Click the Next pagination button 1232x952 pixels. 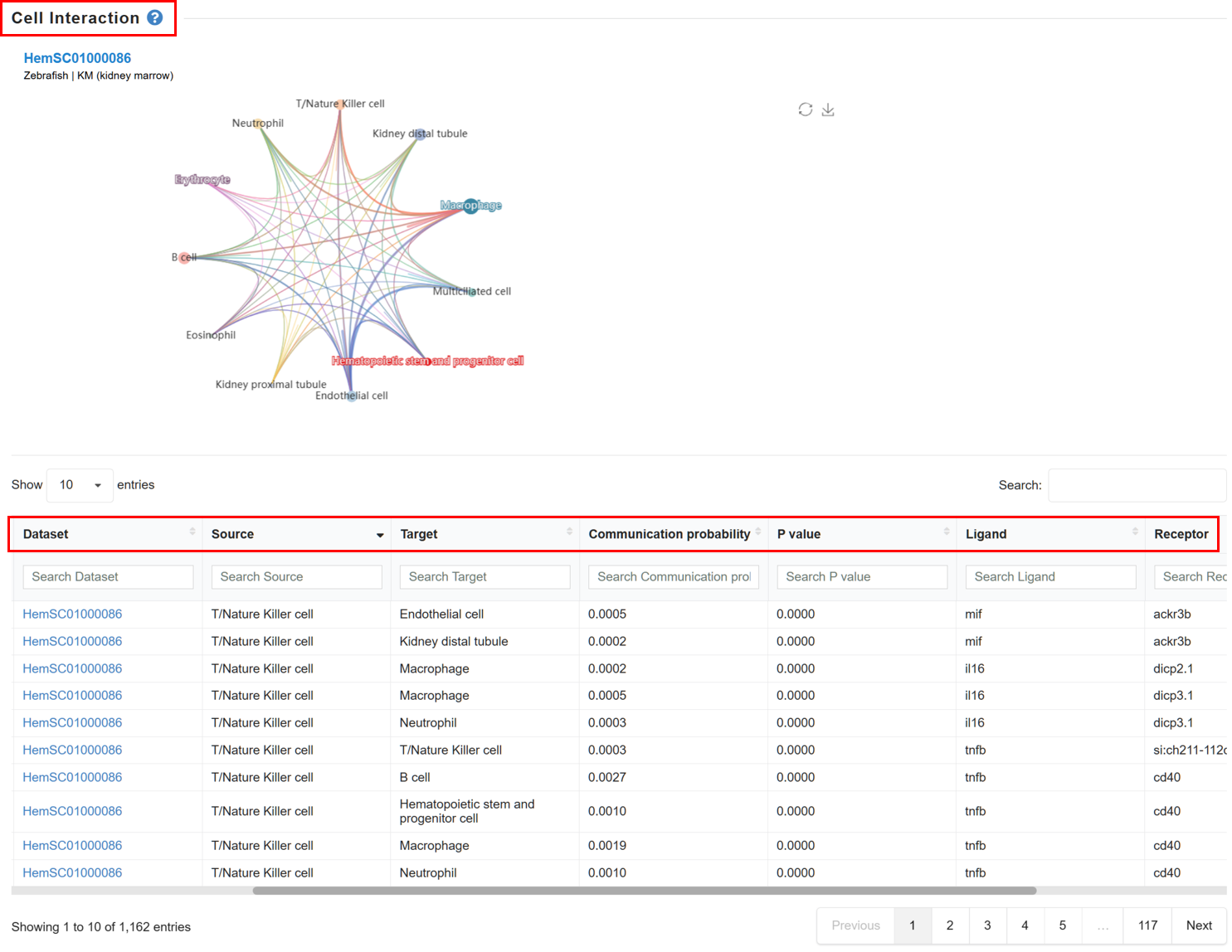(x=1199, y=925)
